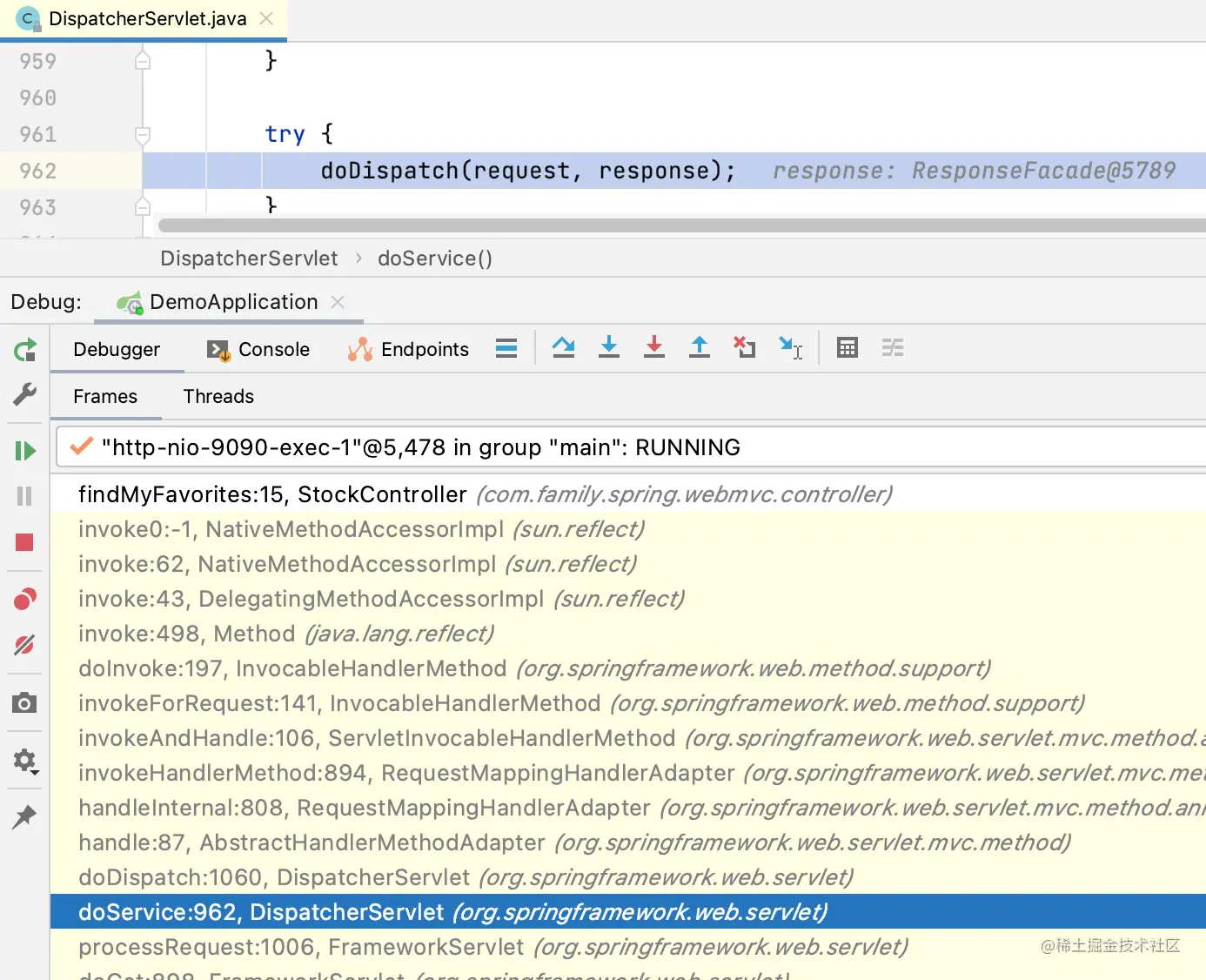This screenshot has height=980, width=1206.
Task: Select doInvoke:197 InvocableHandlerMethod frame
Action: 628,668
